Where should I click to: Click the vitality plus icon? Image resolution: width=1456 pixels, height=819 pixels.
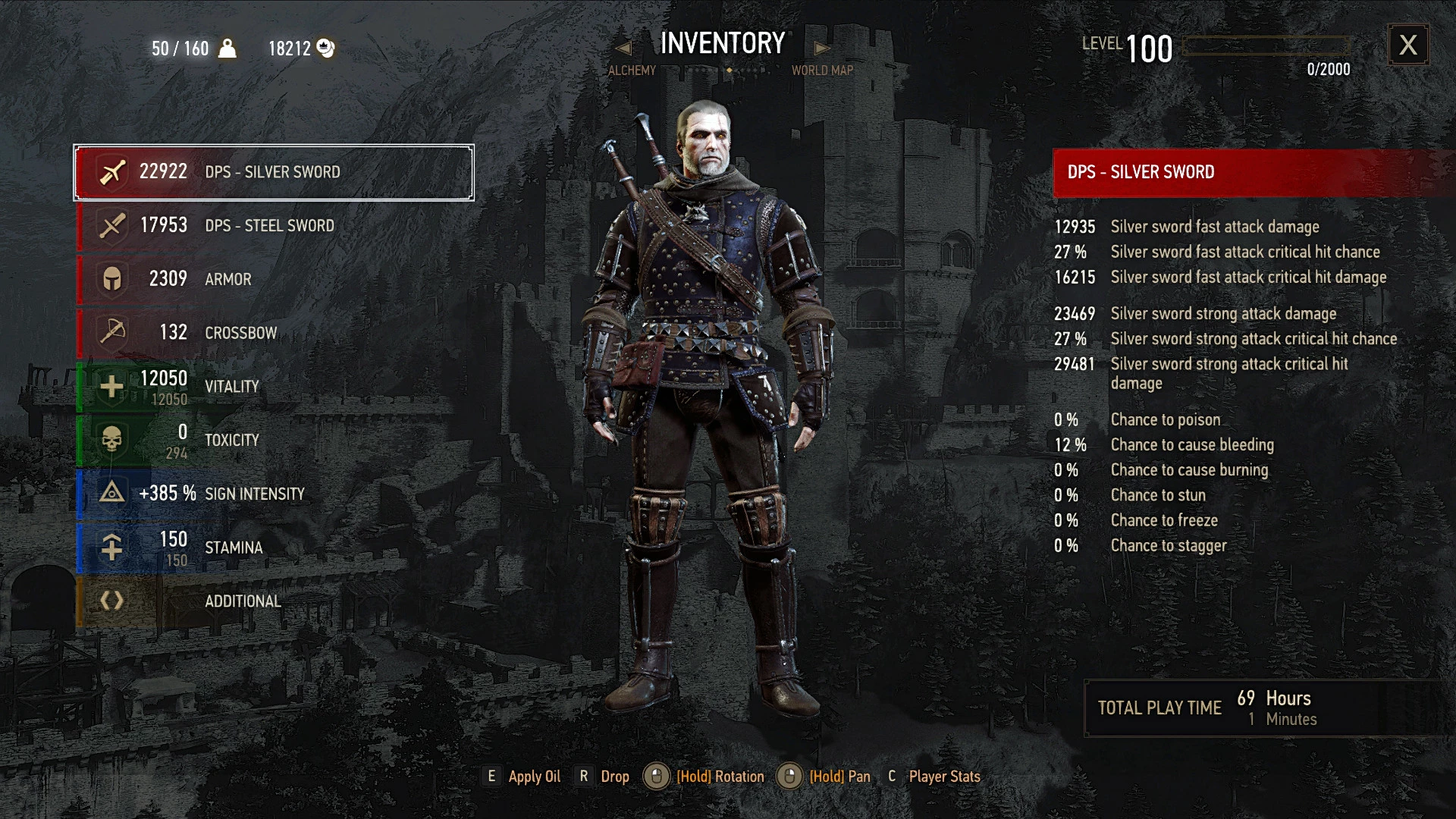coord(112,387)
